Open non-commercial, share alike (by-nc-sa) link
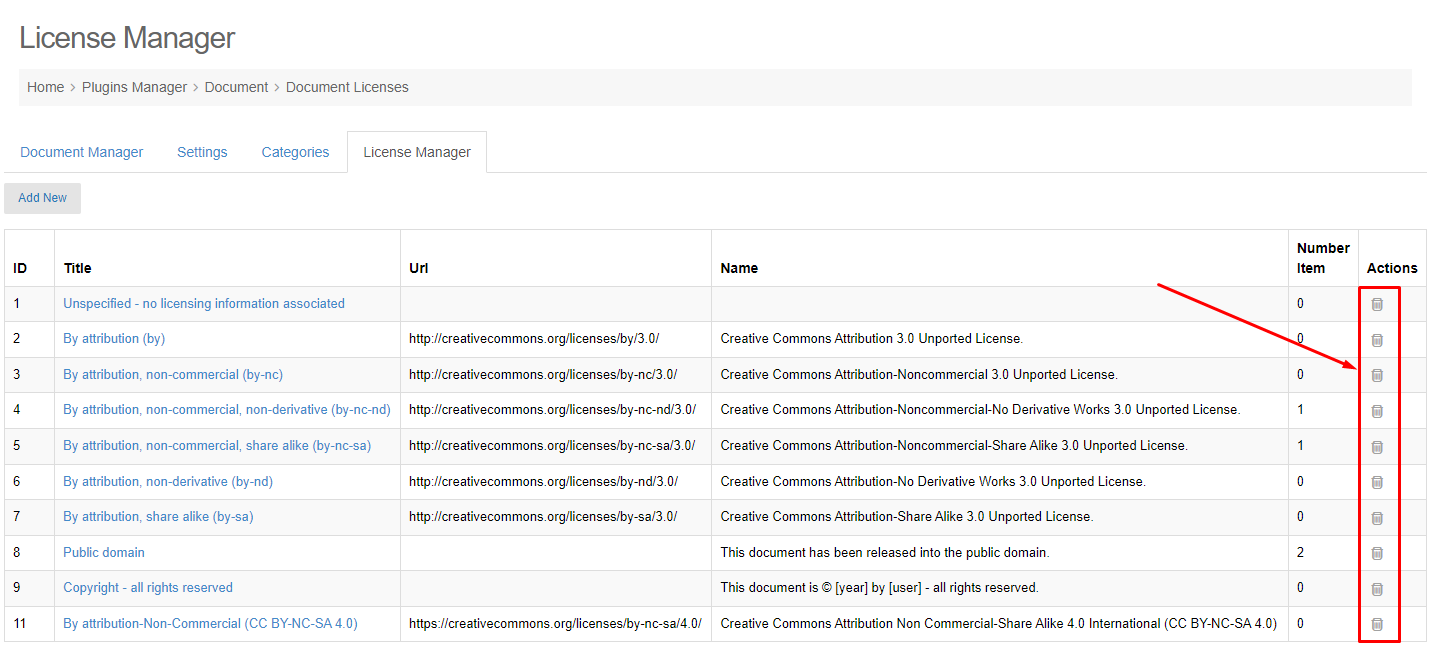The image size is (1431, 653). coord(217,445)
